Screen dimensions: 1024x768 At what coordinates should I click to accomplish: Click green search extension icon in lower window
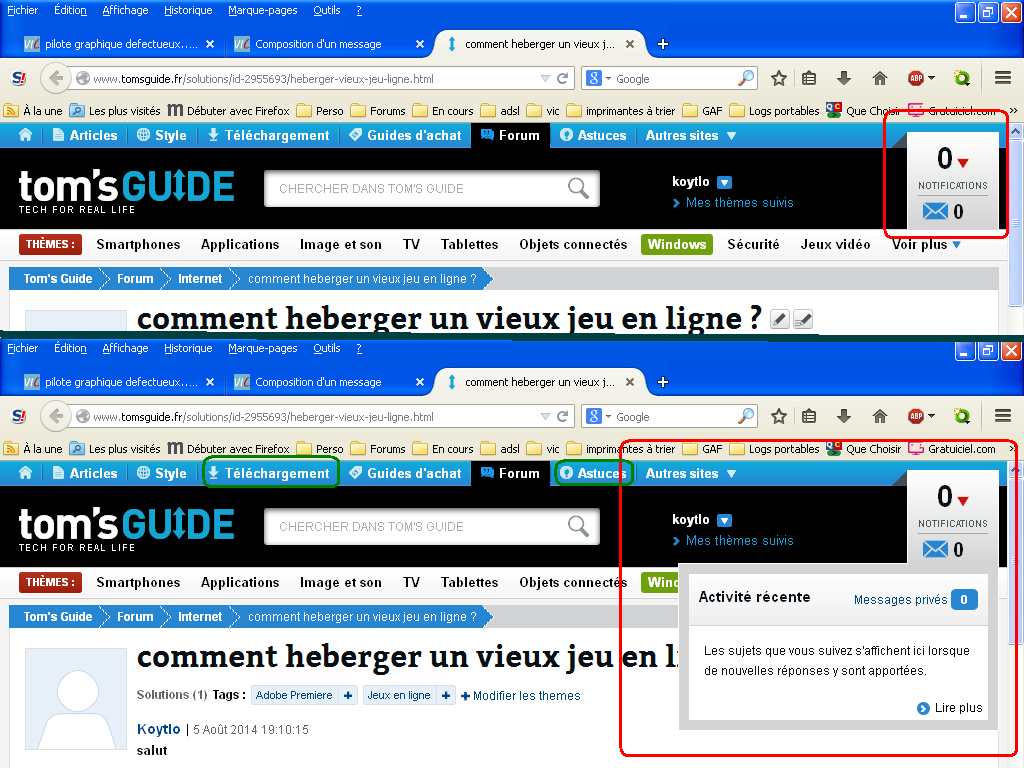961,417
